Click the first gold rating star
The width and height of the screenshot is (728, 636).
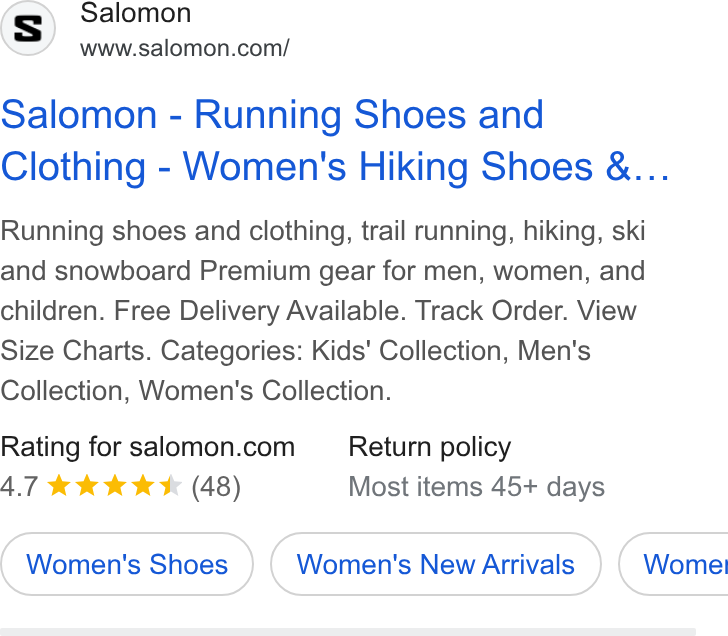pos(59,486)
